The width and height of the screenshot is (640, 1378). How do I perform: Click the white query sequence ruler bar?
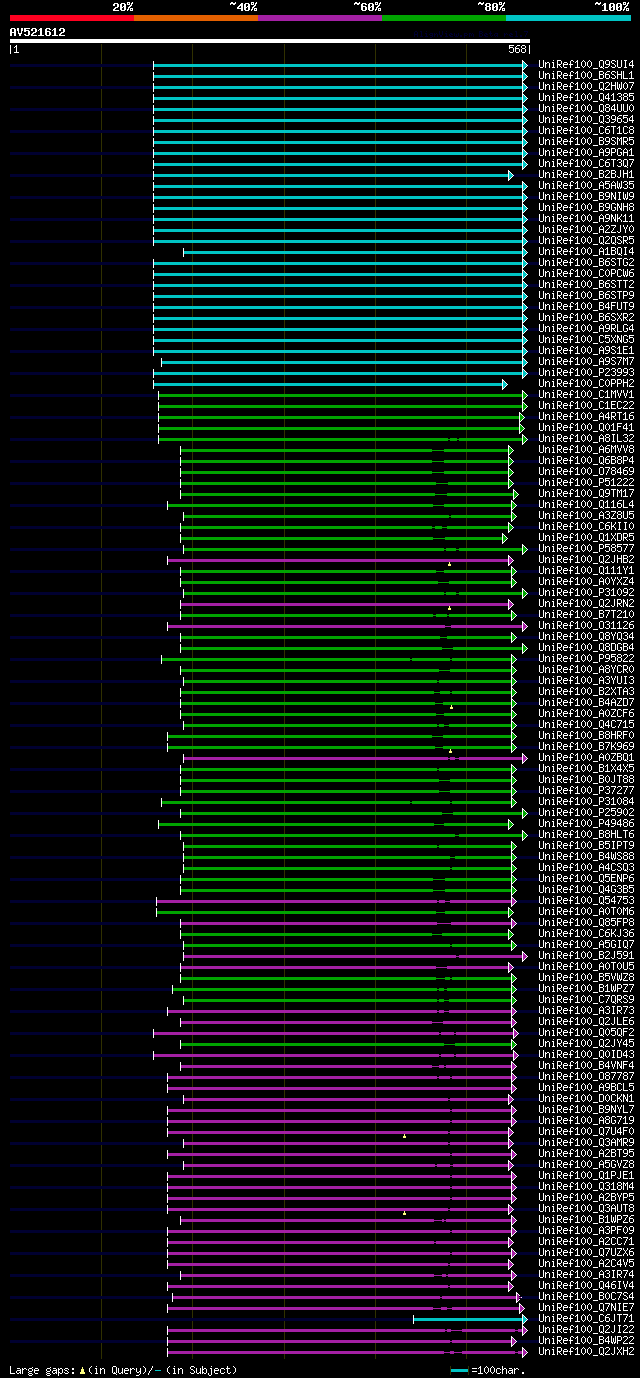[x=269, y=41]
